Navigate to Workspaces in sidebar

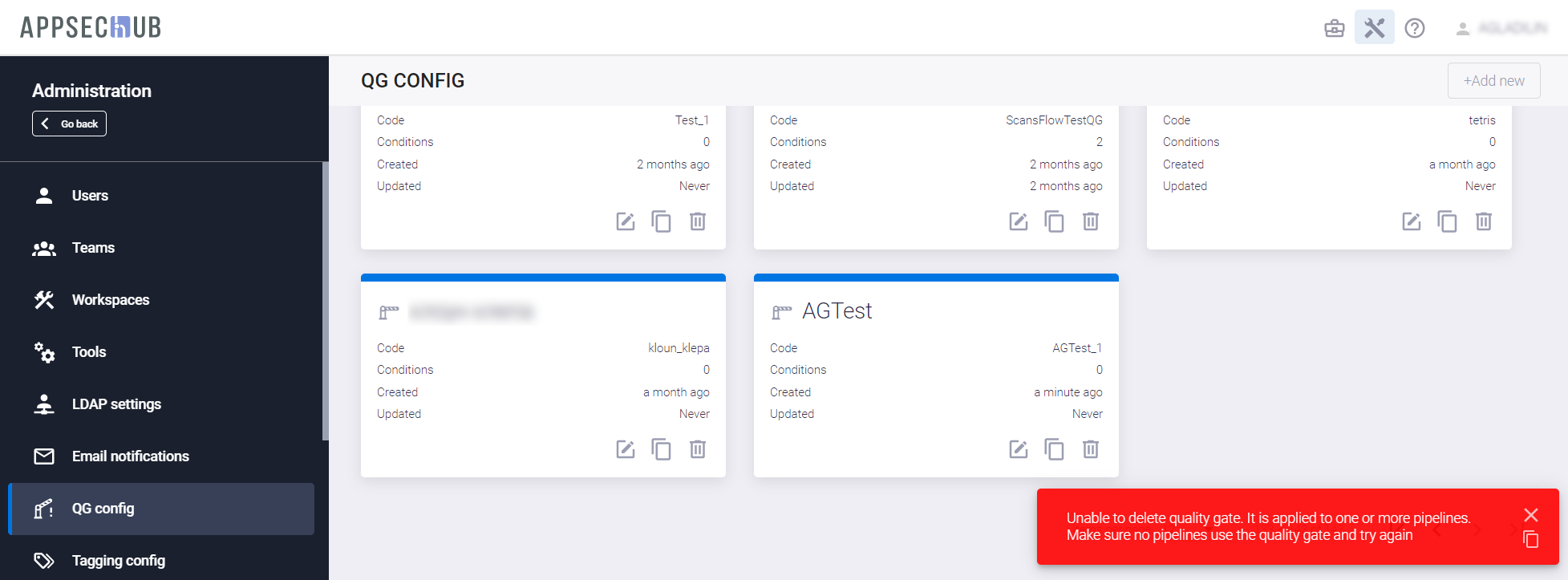[x=111, y=300]
